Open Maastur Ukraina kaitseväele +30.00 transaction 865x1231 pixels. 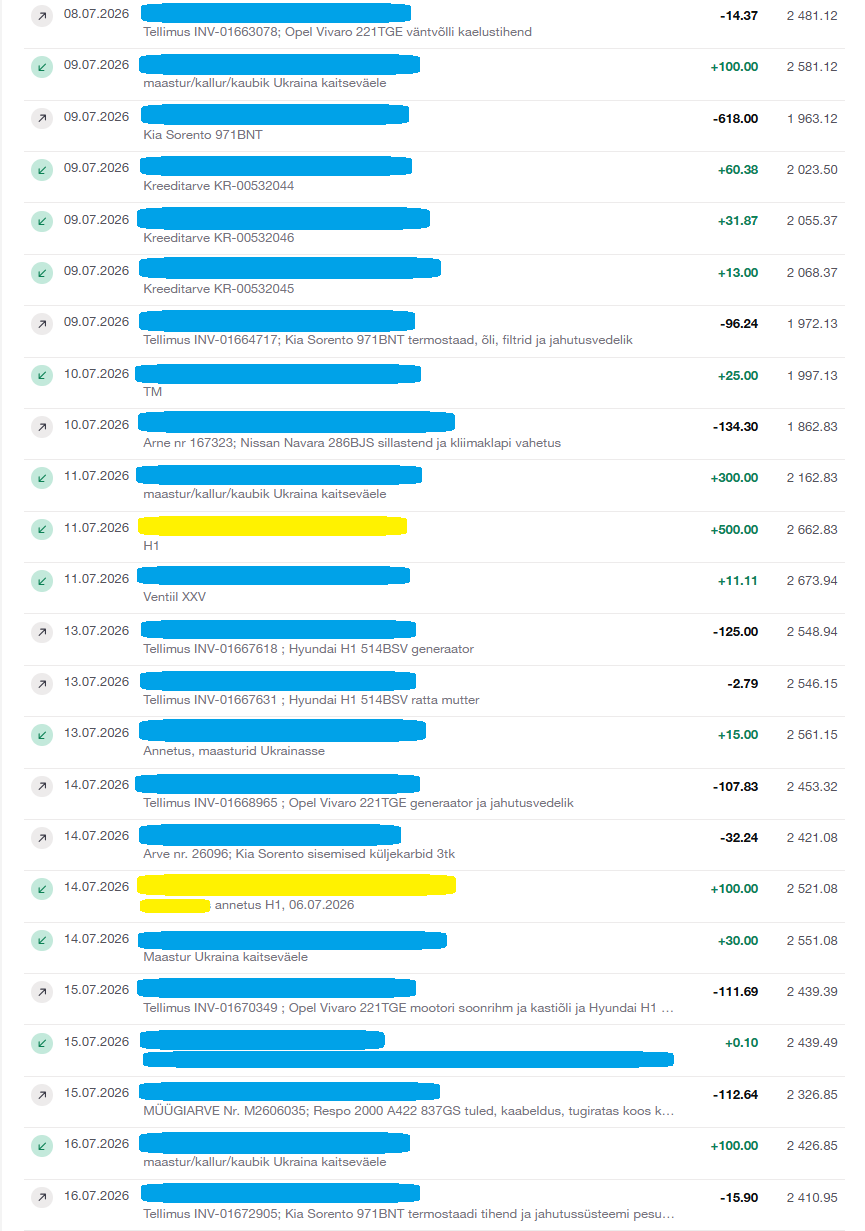click(432, 948)
